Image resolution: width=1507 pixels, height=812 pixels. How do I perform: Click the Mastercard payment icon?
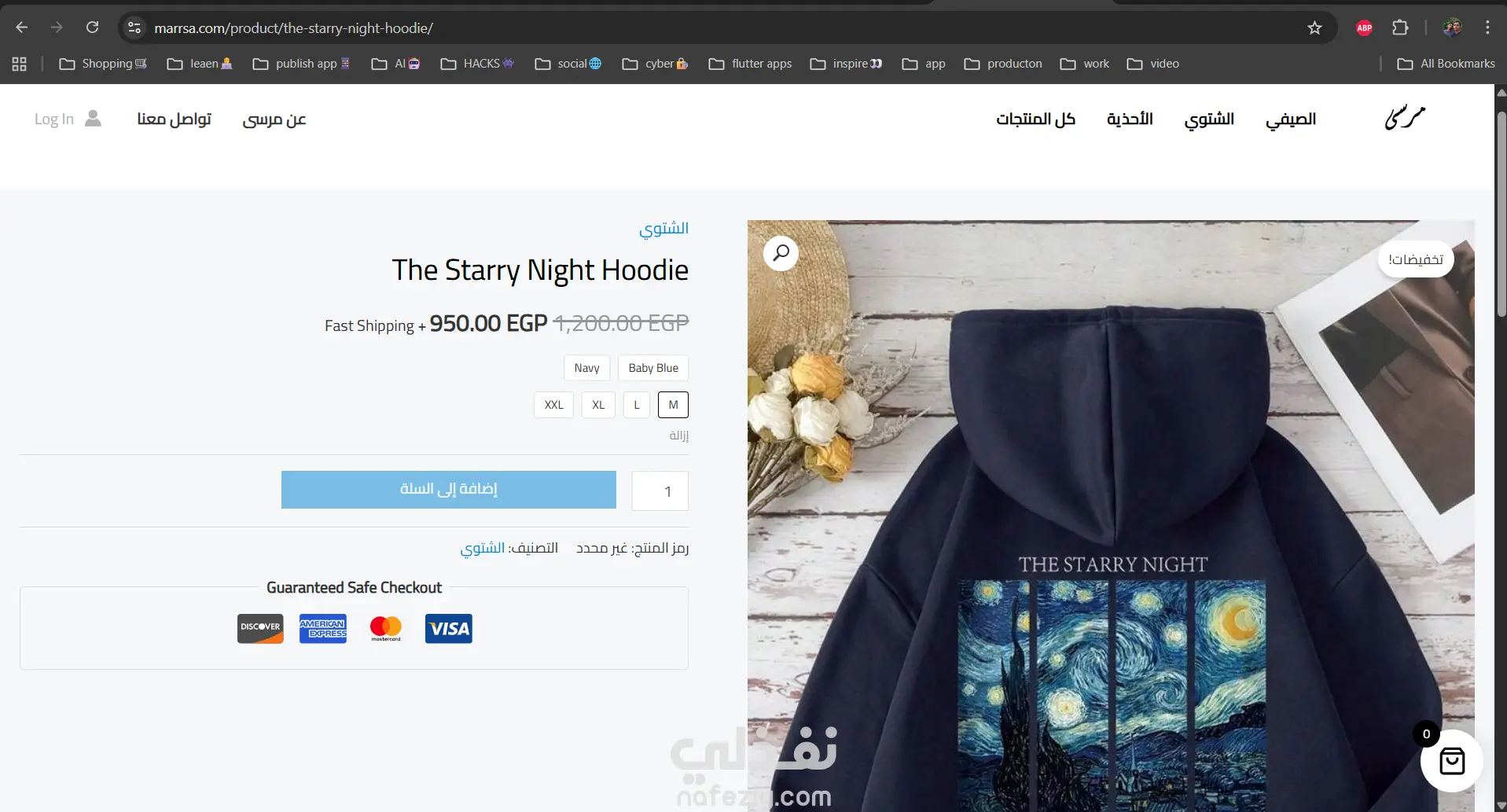pyautogui.click(x=386, y=628)
